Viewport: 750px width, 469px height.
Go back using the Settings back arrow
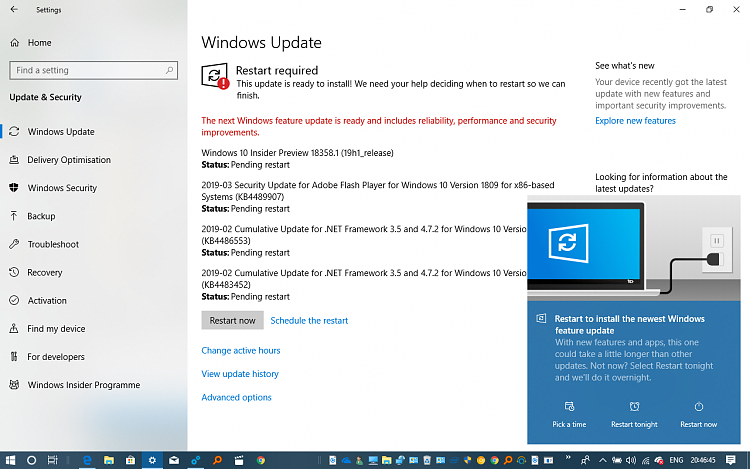(14, 9)
